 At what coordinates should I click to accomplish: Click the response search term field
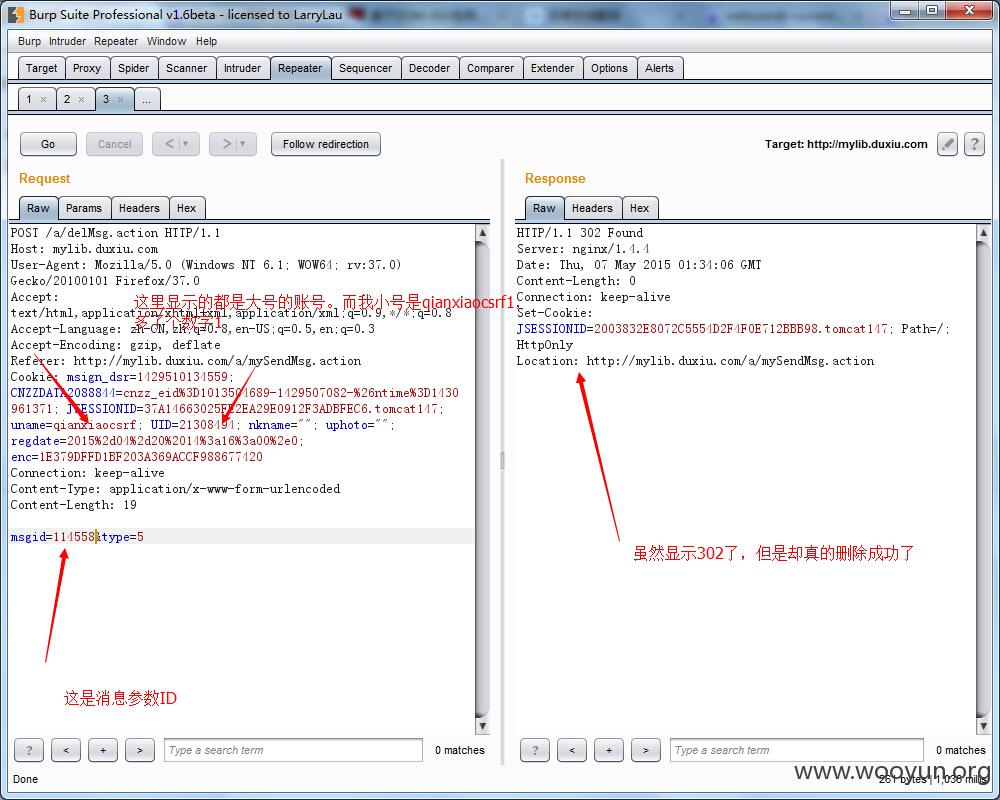pyautogui.click(x=797, y=750)
